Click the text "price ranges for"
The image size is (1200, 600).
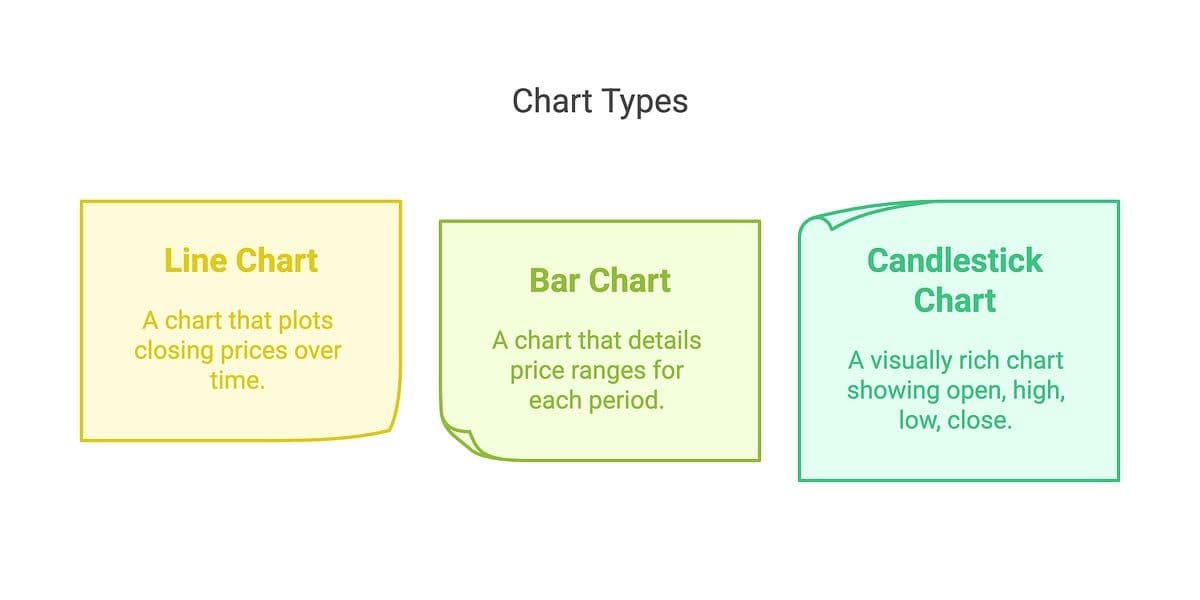[597, 370]
